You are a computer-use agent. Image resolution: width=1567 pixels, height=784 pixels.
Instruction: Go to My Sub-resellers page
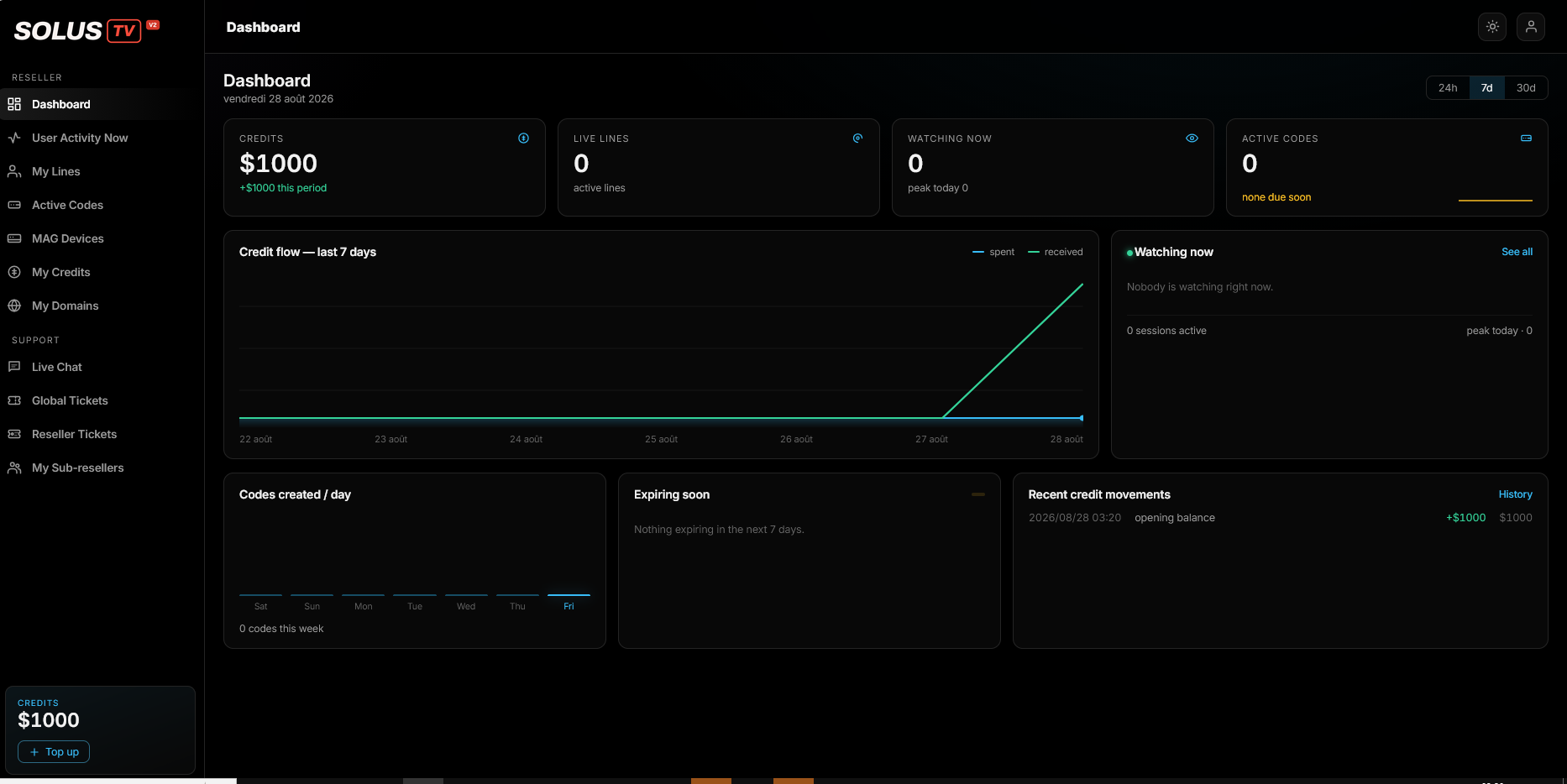[x=77, y=468]
